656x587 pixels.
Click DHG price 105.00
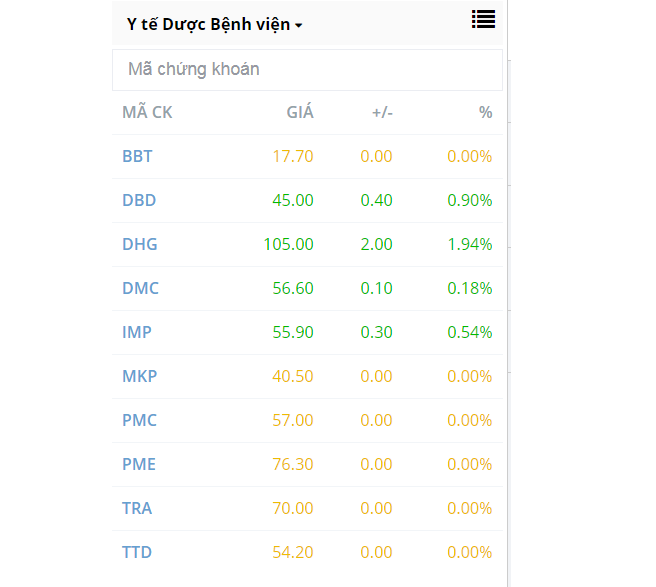(x=288, y=244)
